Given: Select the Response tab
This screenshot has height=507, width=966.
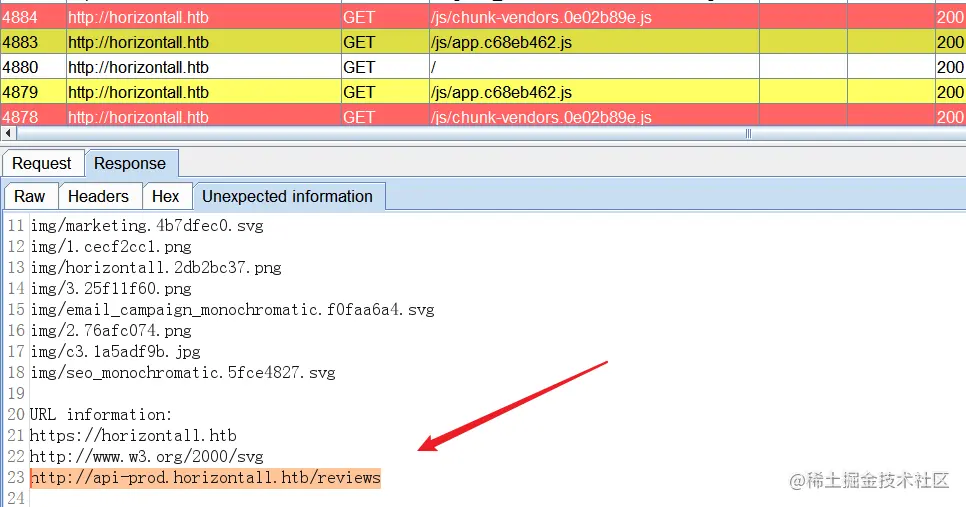Looking at the screenshot, I should pos(131,163).
